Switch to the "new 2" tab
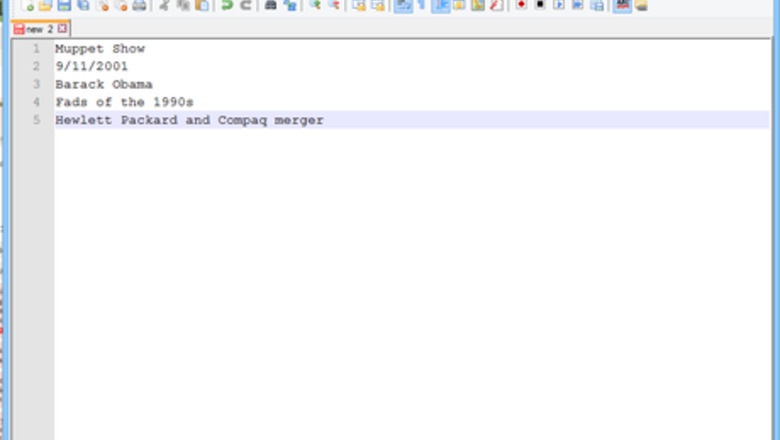780x440 pixels. (x=38, y=29)
